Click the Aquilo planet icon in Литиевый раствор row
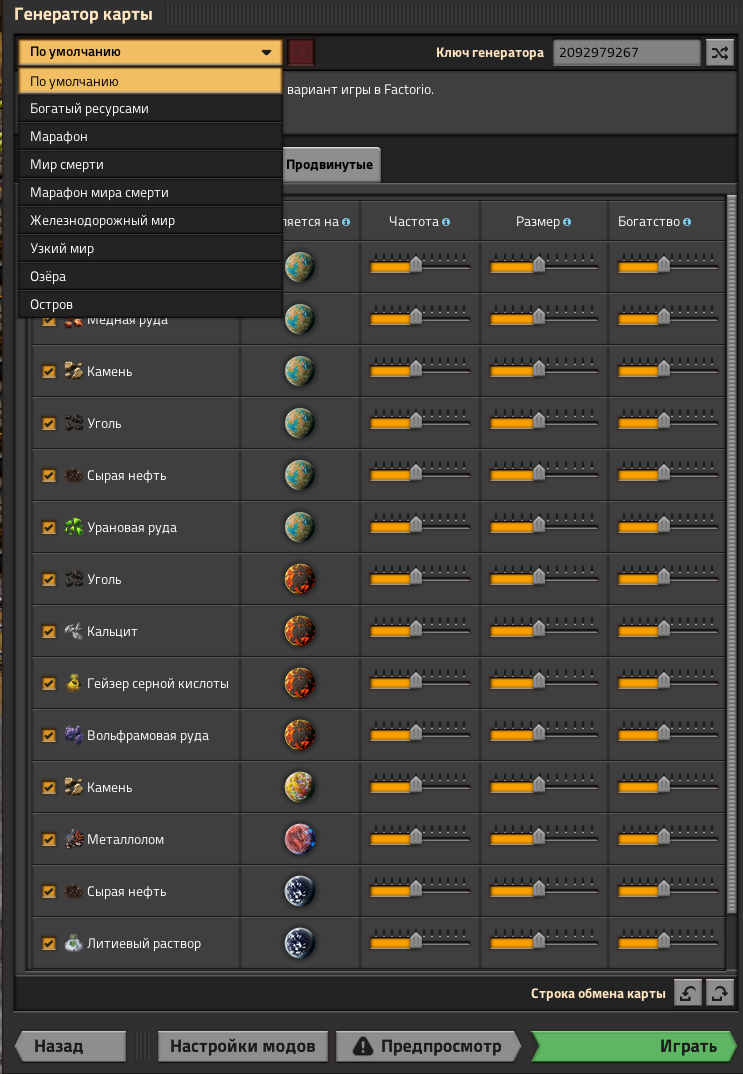Viewport: 743px width, 1074px height. pos(299,944)
